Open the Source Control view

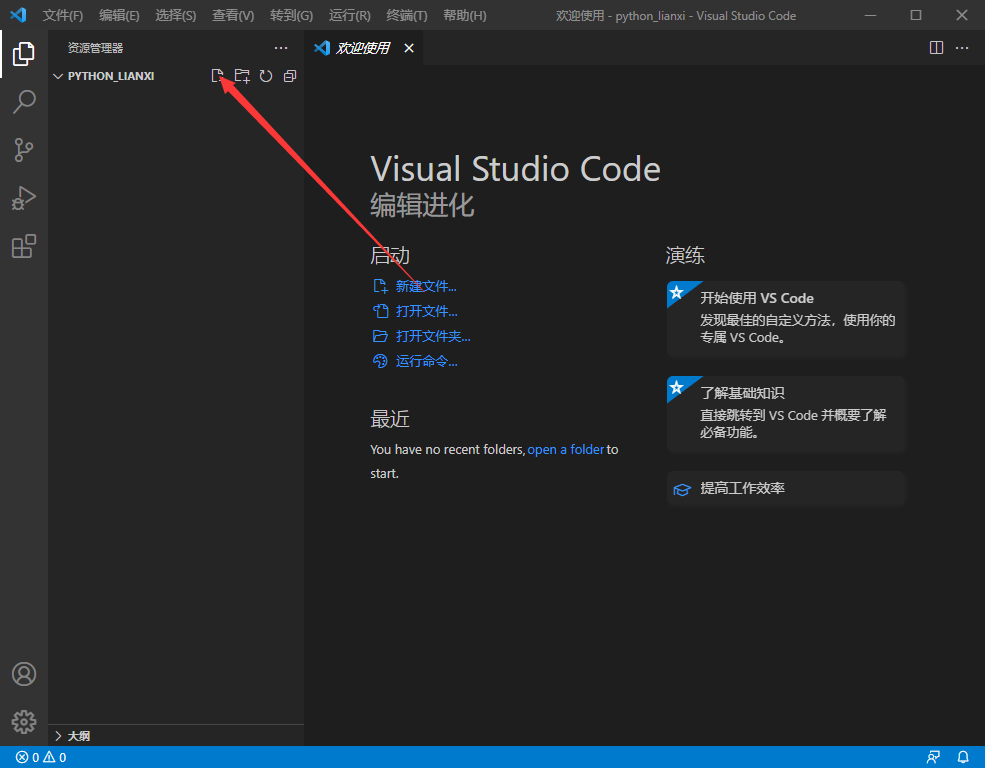pos(24,149)
